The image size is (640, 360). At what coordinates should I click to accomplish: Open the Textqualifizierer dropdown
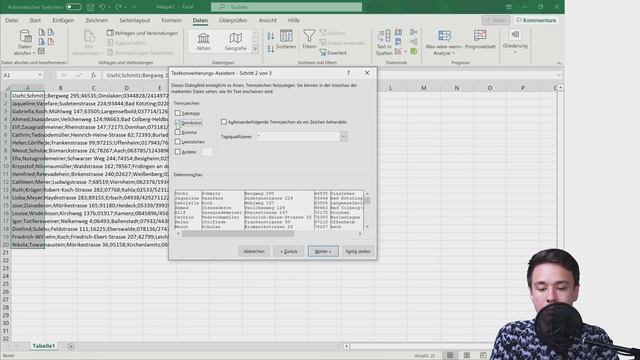click(x=343, y=136)
